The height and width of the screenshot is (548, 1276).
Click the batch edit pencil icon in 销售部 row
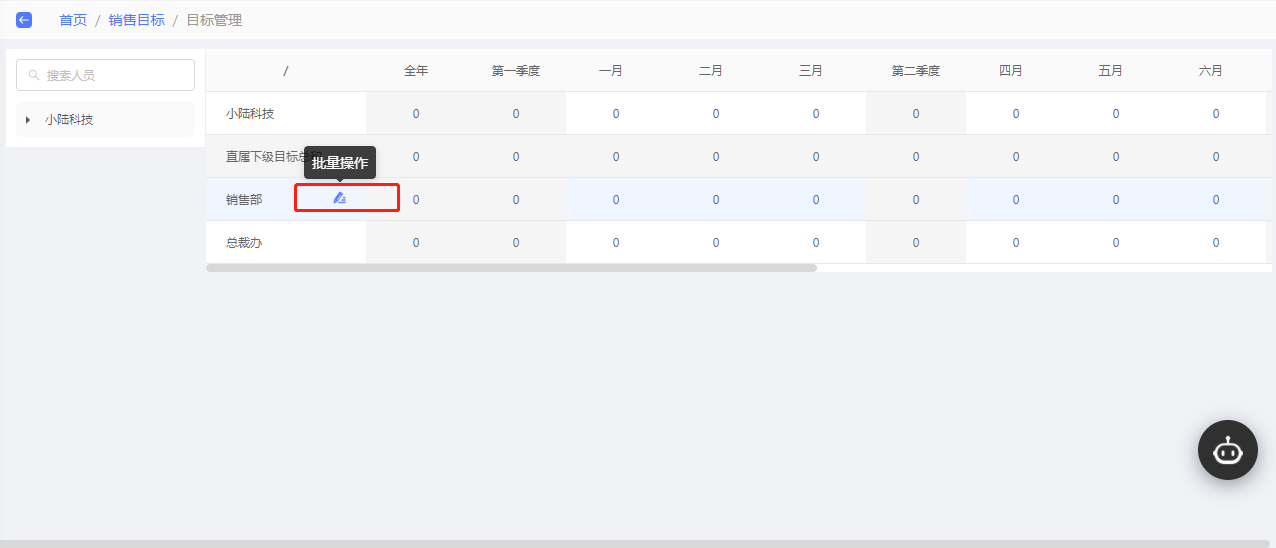point(340,198)
